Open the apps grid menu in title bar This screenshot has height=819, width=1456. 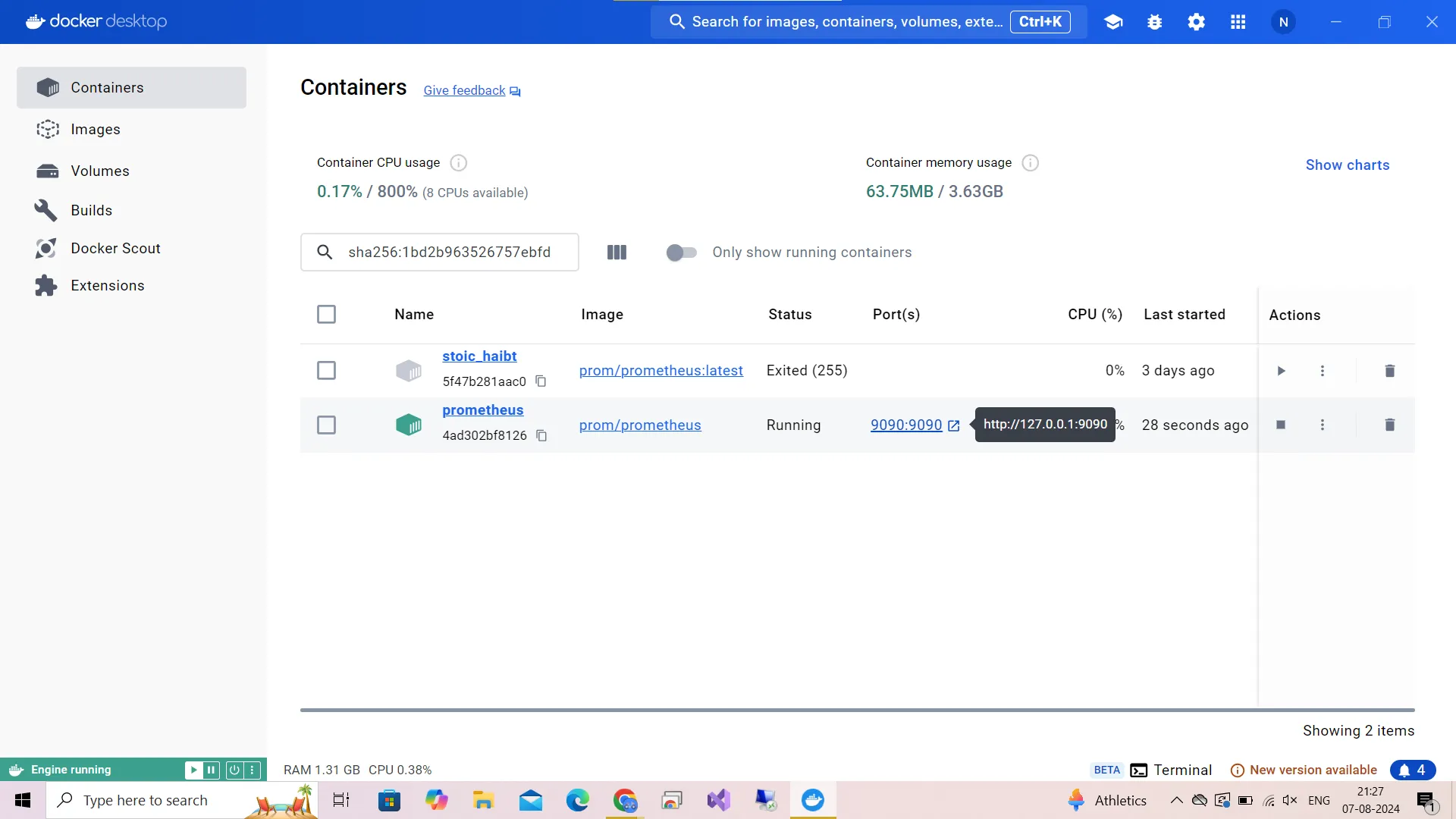[1238, 21]
